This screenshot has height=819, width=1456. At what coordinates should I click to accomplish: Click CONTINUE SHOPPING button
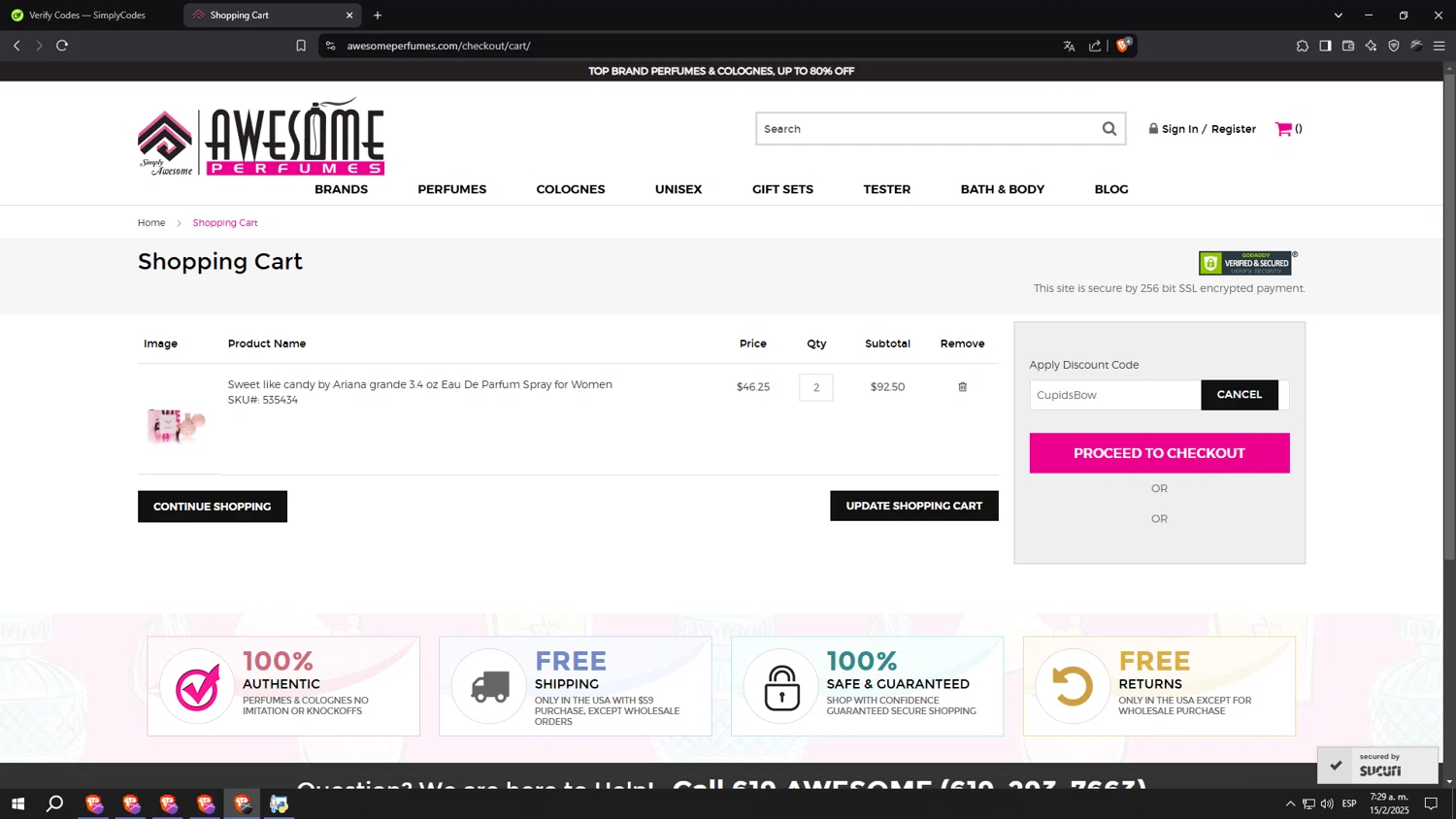pos(213,507)
